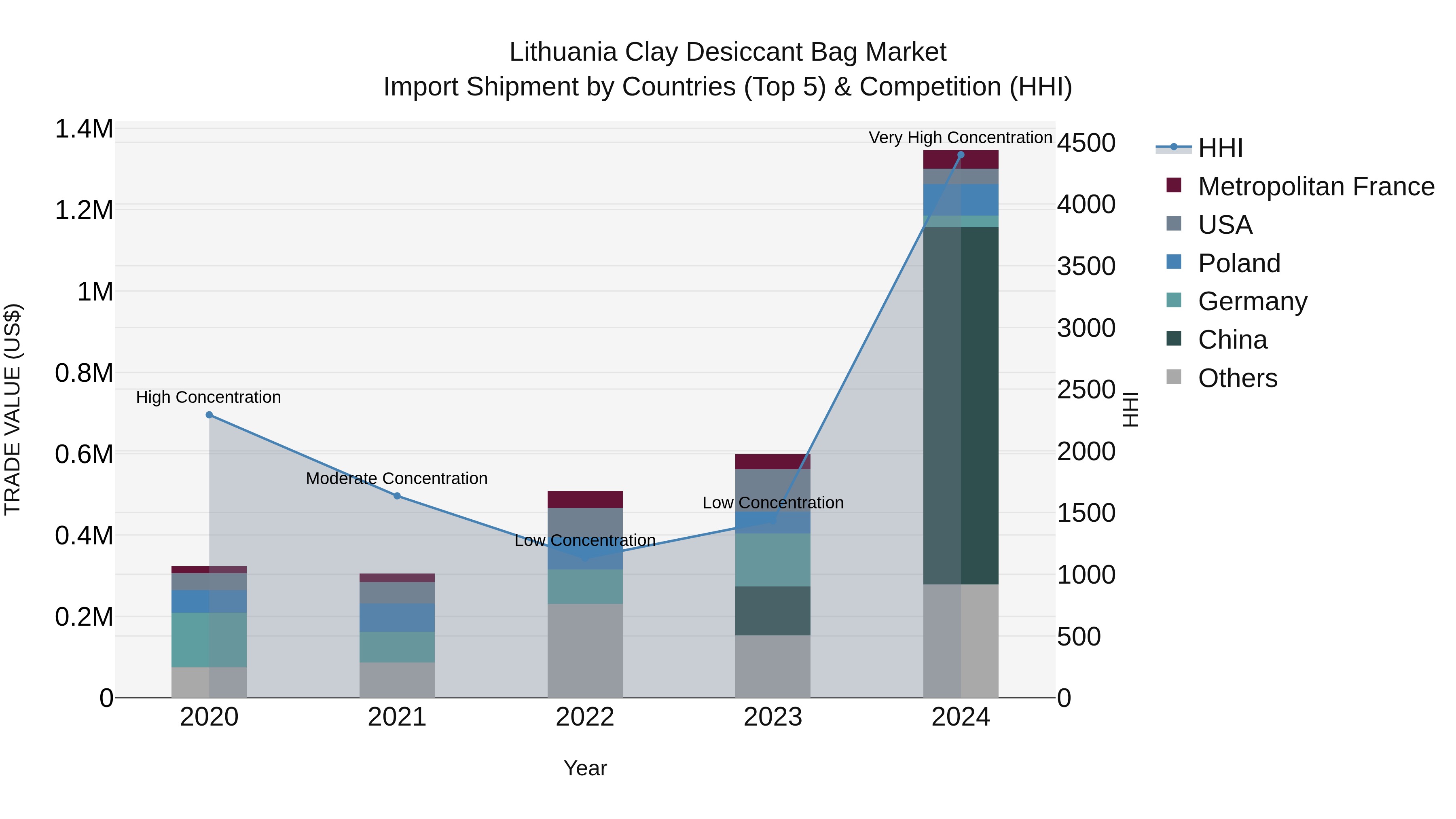Click the rotated 'HHI' right axis title
Viewport: 1456px width, 819px height.
[x=1130, y=409]
